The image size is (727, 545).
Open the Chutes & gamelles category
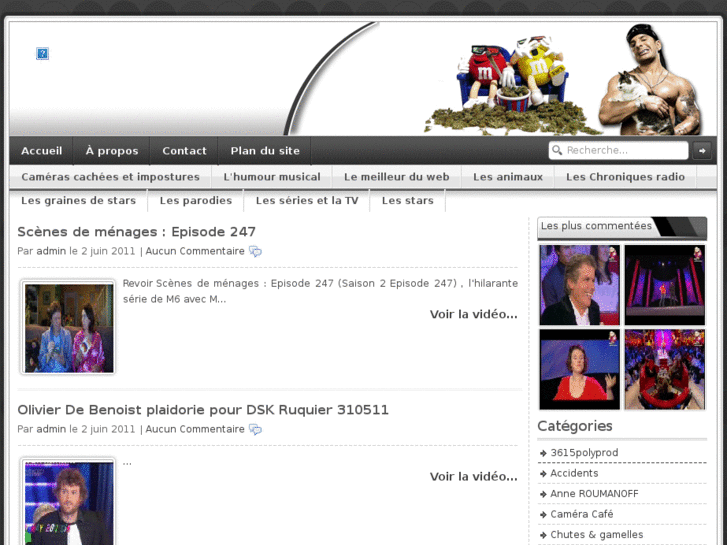pos(597,534)
